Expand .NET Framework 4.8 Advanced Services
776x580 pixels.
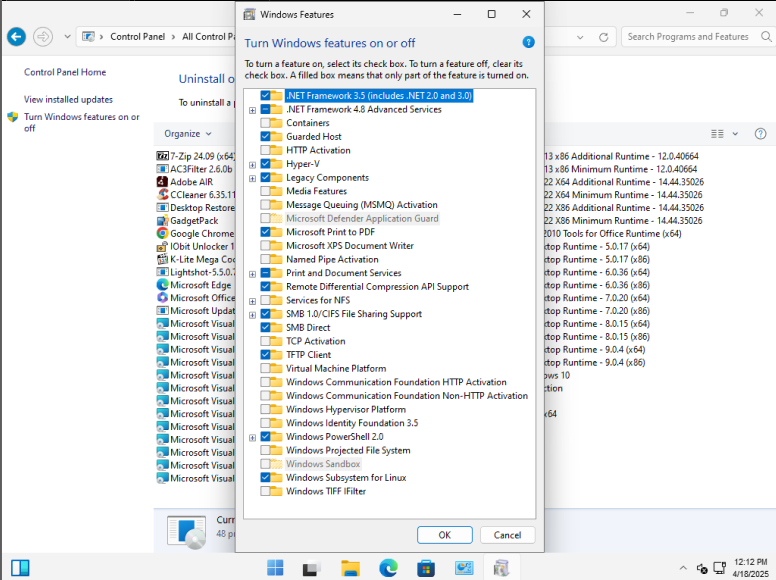tap(252, 110)
